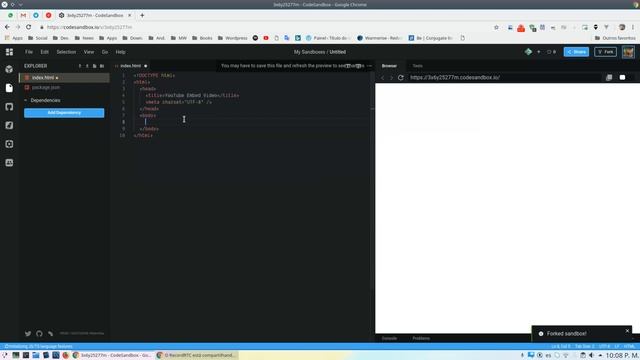The image size is (640, 360).
Task: Click the taskbar clock
Action: [x=622, y=356]
